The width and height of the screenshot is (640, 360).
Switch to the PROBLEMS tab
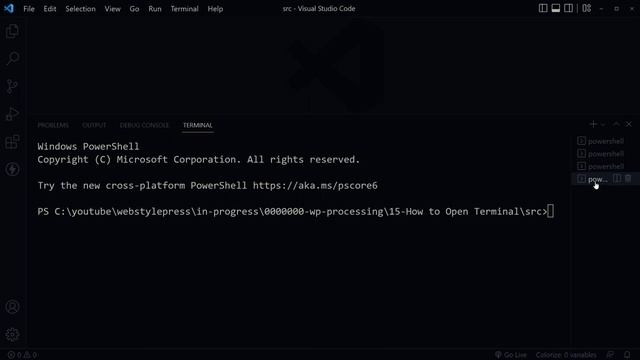[53, 125]
